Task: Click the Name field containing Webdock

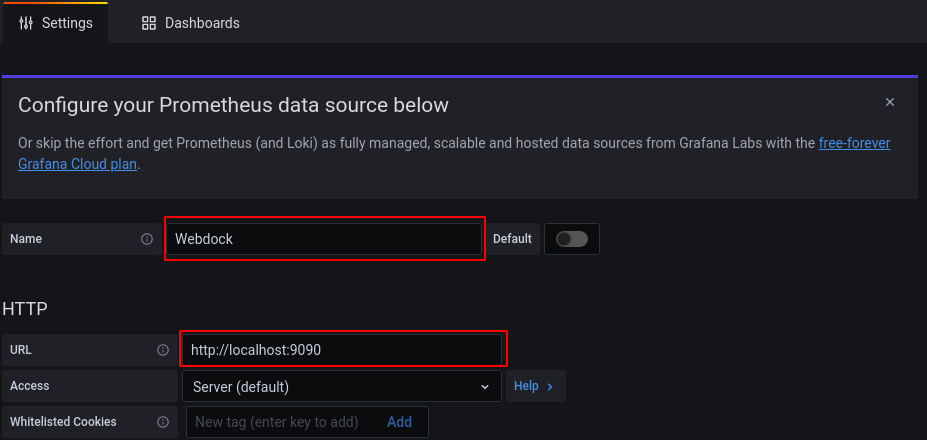Action: coord(324,239)
